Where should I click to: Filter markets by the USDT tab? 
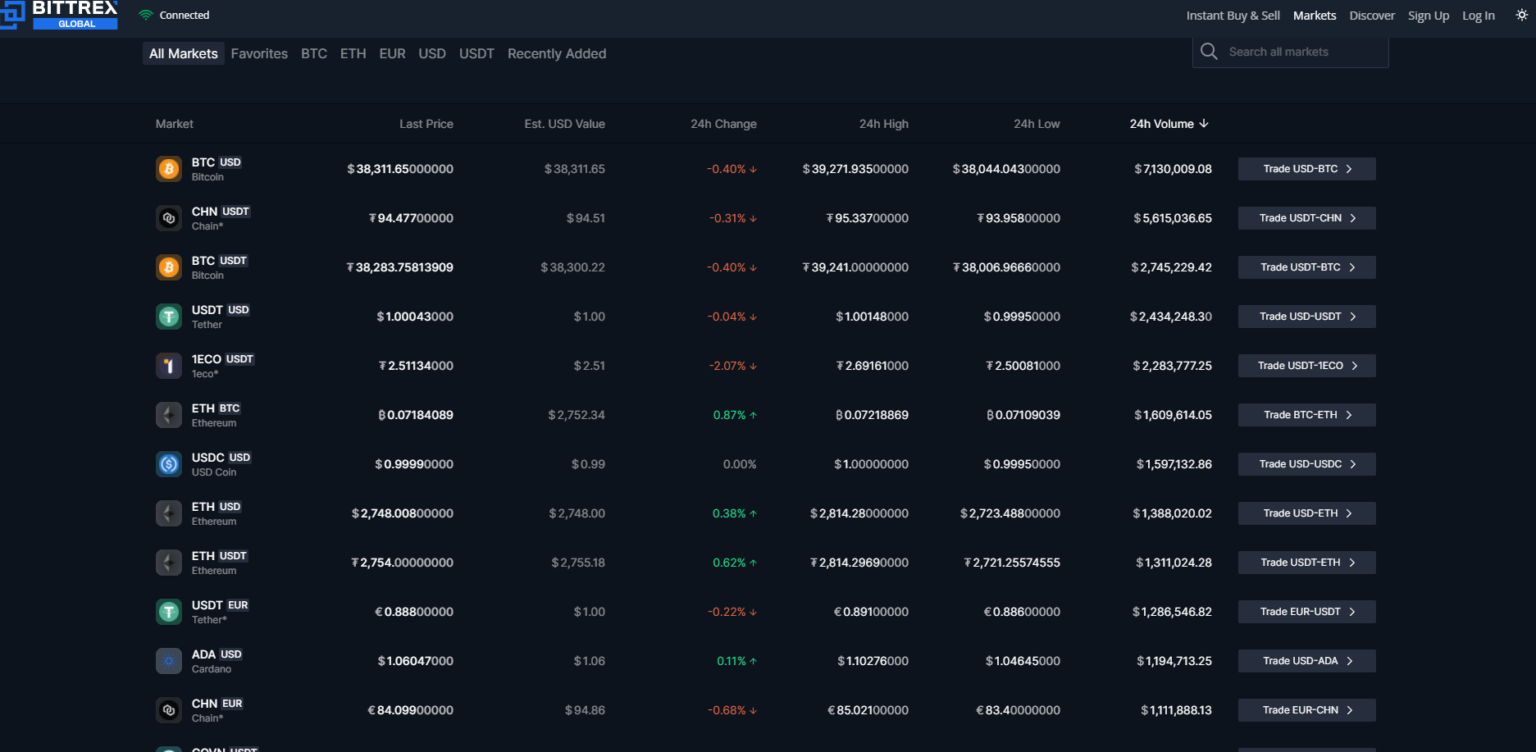(476, 54)
